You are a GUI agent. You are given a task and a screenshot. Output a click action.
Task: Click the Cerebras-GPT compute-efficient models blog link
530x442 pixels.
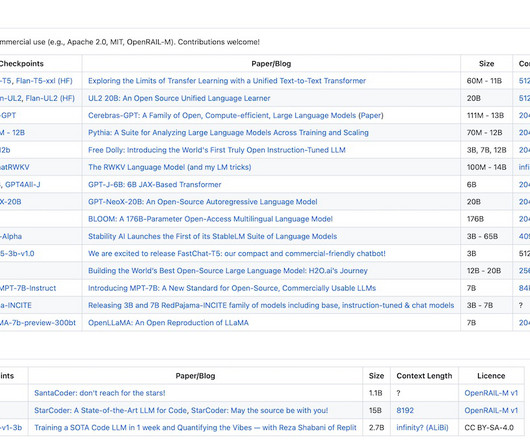coord(222,116)
